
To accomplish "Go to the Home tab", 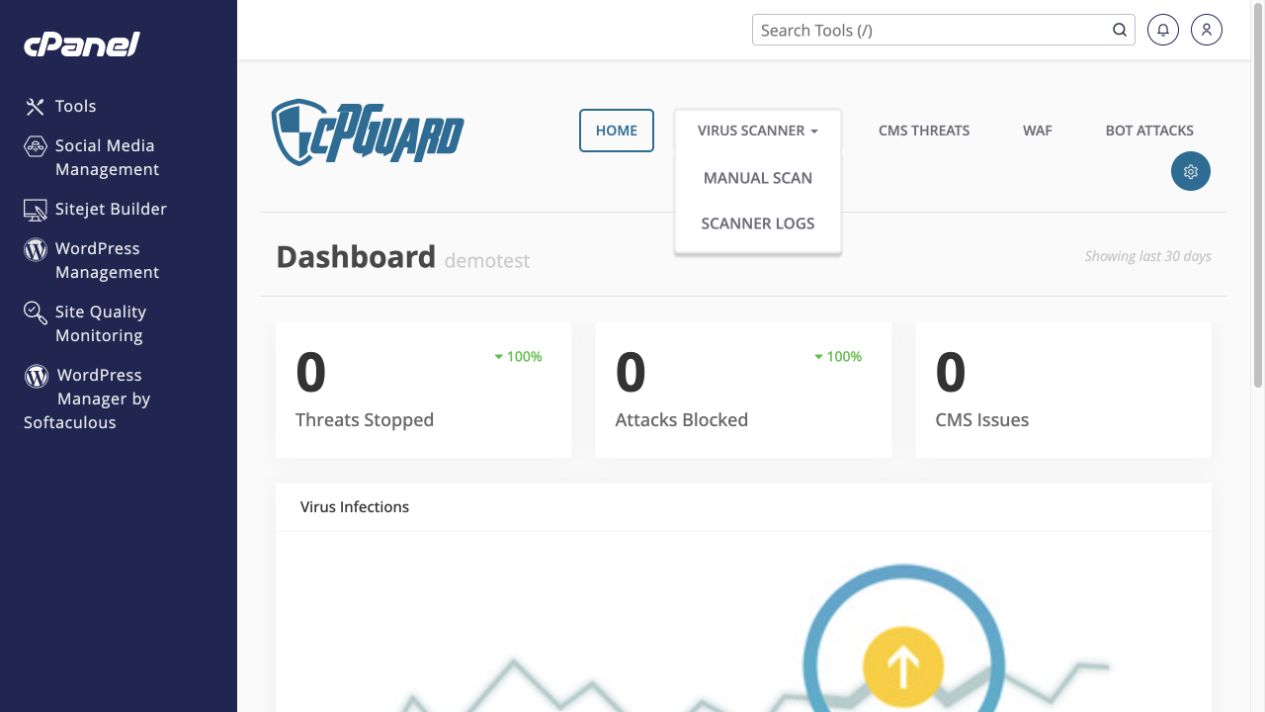I will click(x=617, y=130).
